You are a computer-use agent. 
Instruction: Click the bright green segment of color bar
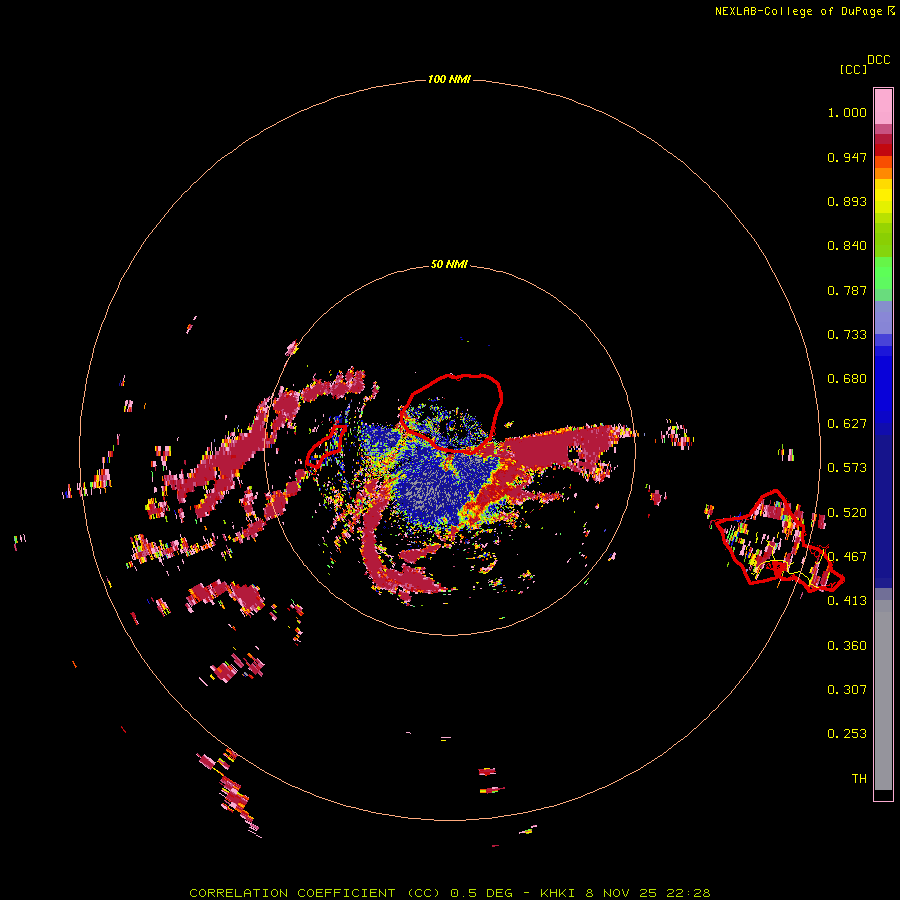pyautogui.click(x=883, y=273)
